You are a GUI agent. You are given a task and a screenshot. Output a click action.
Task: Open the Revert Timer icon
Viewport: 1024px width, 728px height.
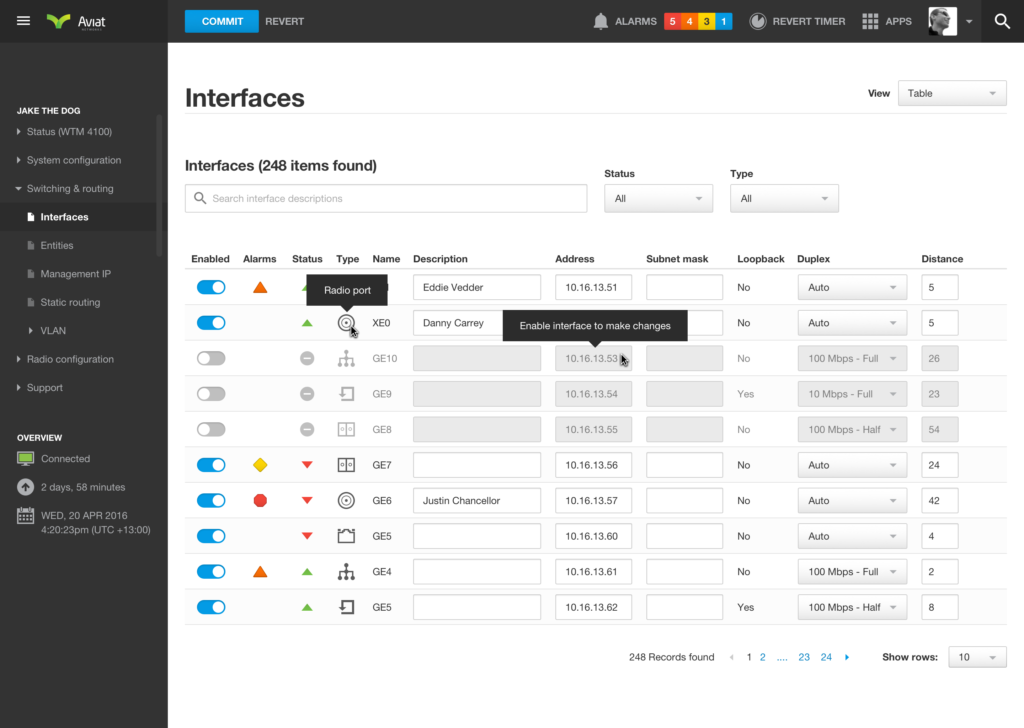(758, 21)
